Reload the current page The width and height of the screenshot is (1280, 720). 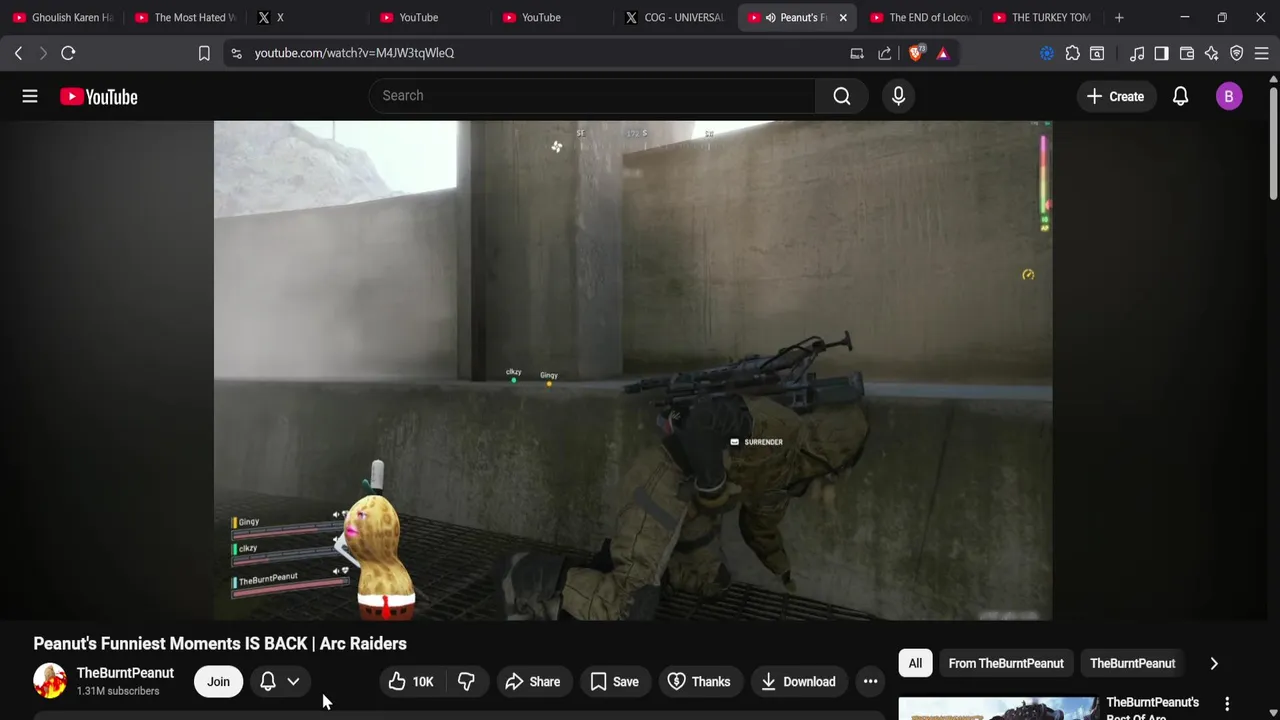point(68,53)
